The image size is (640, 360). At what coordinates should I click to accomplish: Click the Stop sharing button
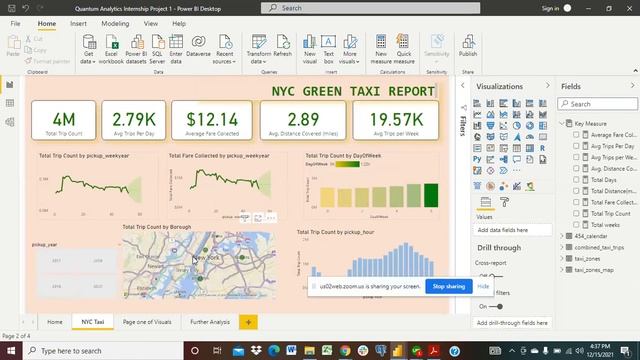[x=449, y=286]
